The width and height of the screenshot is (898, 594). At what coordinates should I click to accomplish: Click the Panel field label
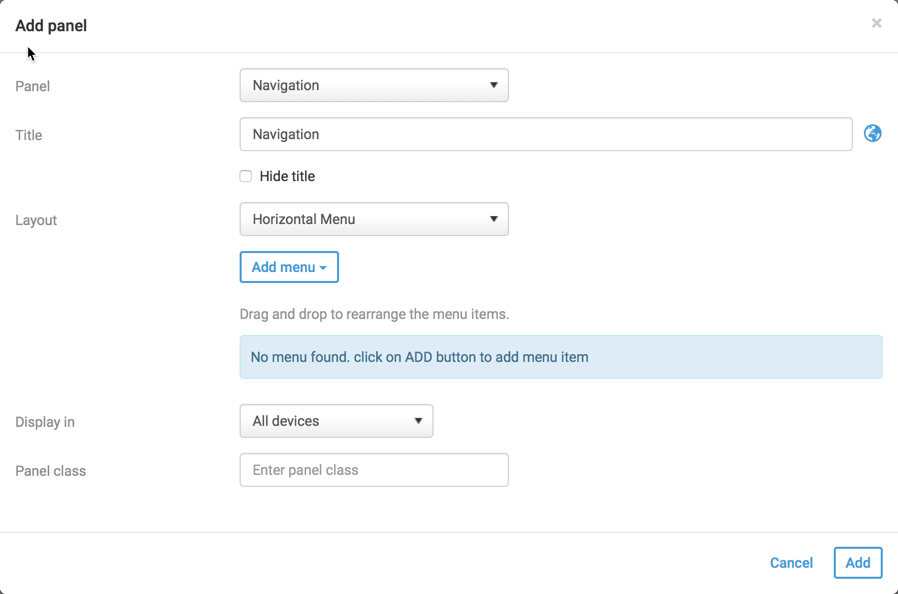33,87
